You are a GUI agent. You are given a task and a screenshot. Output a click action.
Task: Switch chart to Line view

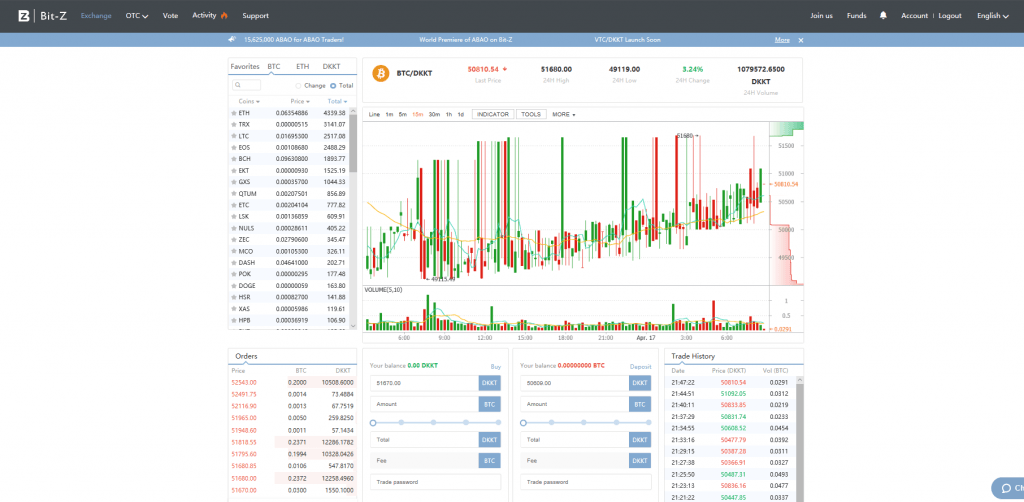374,114
